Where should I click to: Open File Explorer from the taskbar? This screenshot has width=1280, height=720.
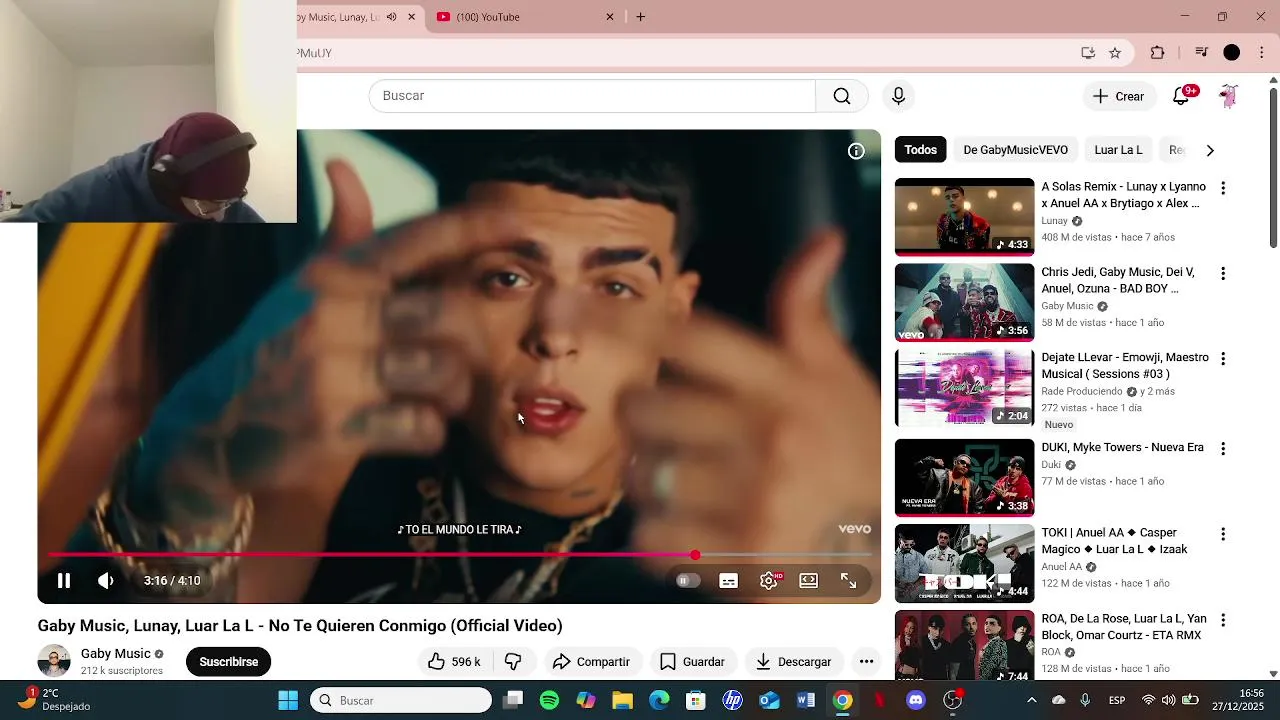[622, 701]
